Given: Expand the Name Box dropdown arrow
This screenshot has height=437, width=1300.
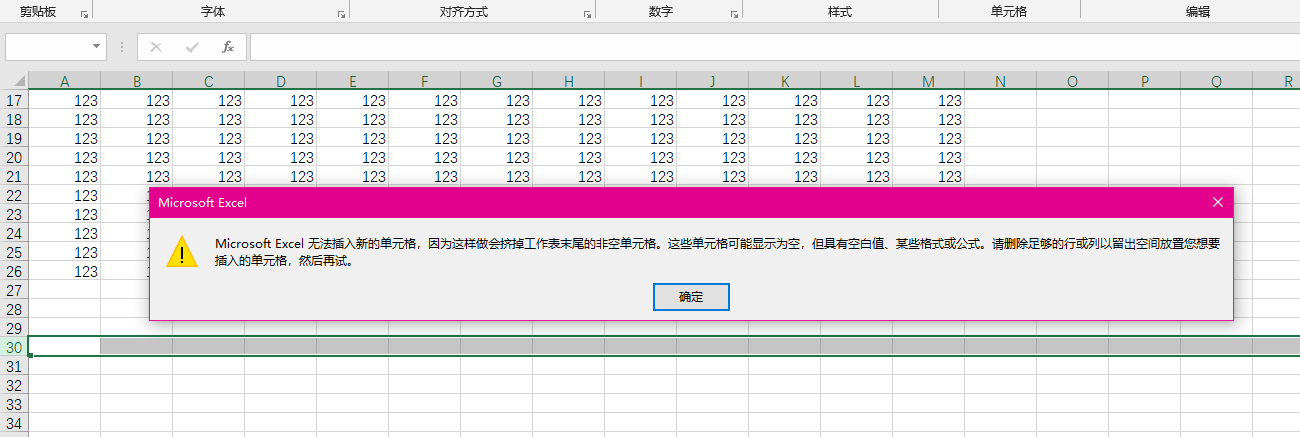Looking at the screenshot, I should pyautogui.click(x=97, y=47).
